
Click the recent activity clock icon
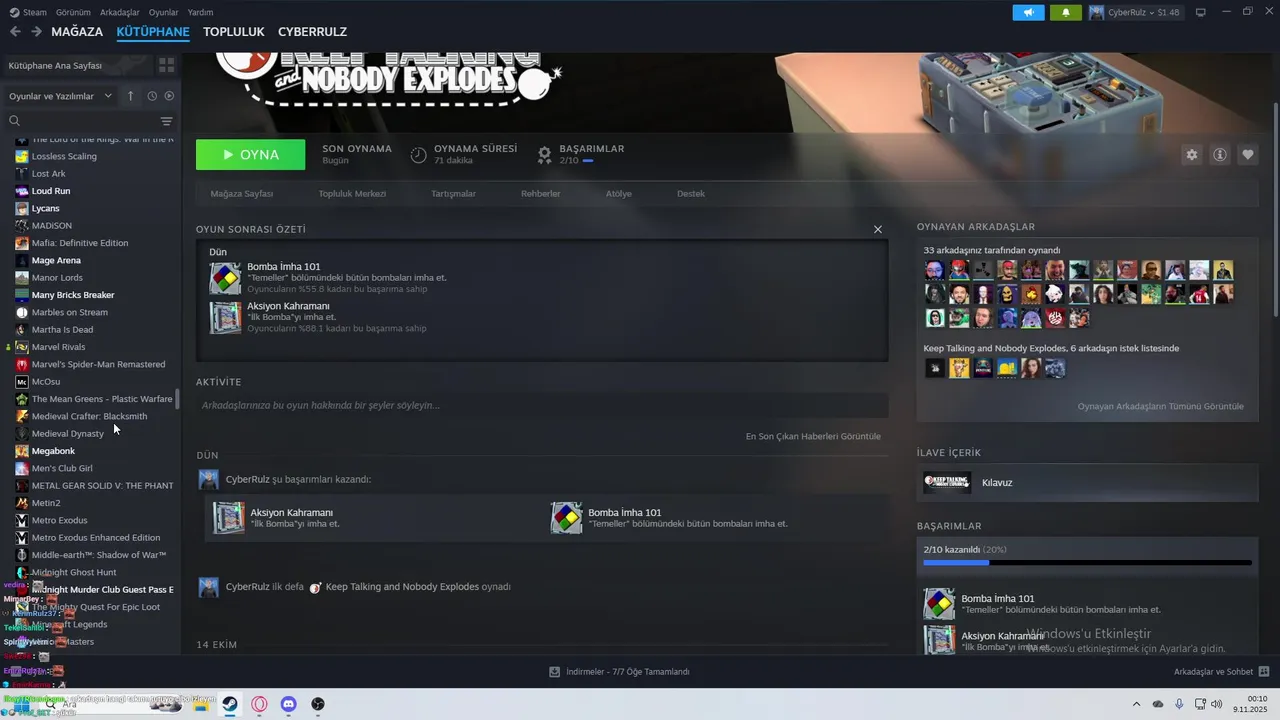[152, 96]
